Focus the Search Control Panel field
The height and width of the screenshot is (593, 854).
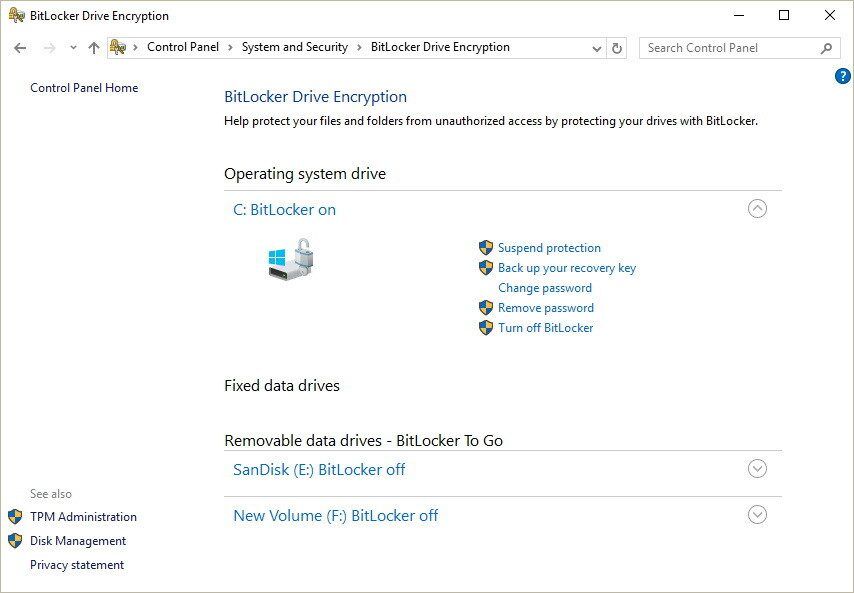tap(740, 48)
